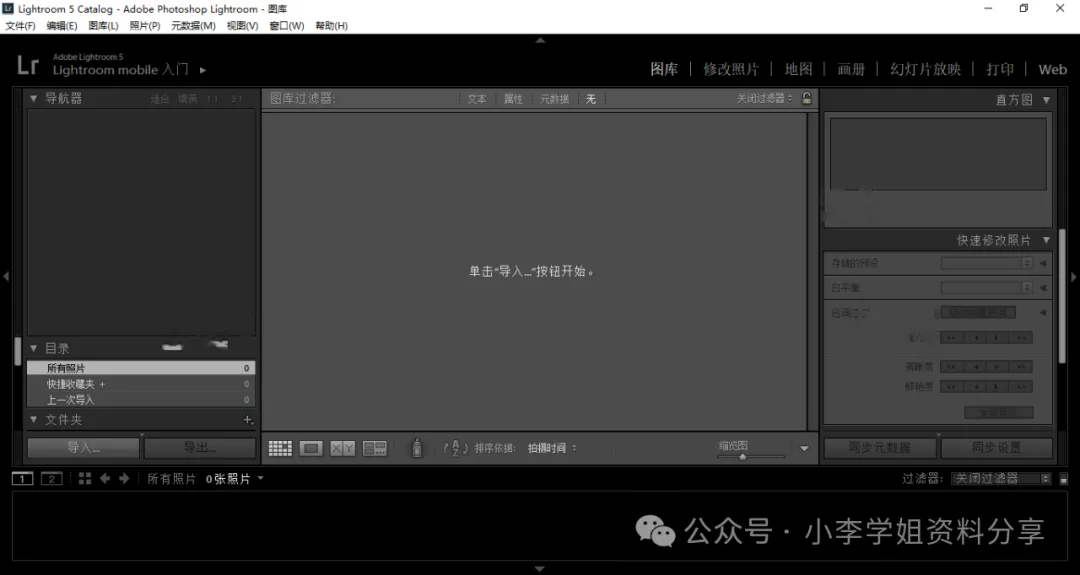Open the 编辑(E) menu
The height and width of the screenshot is (575, 1080).
(62, 25)
